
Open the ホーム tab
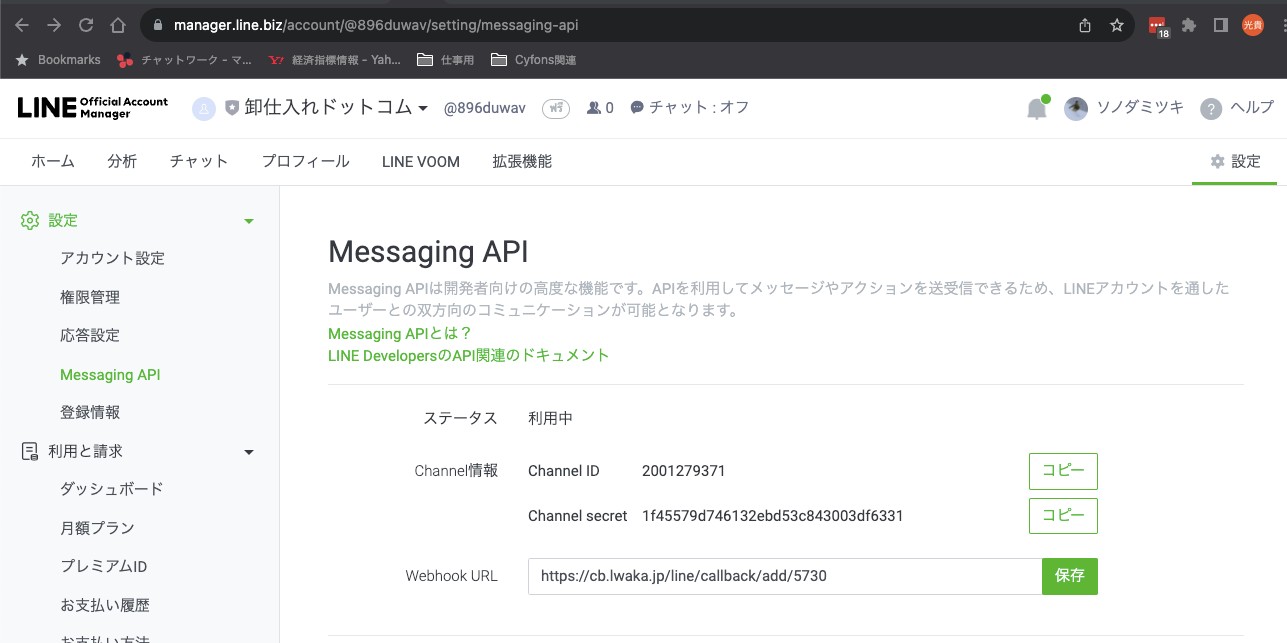53,161
